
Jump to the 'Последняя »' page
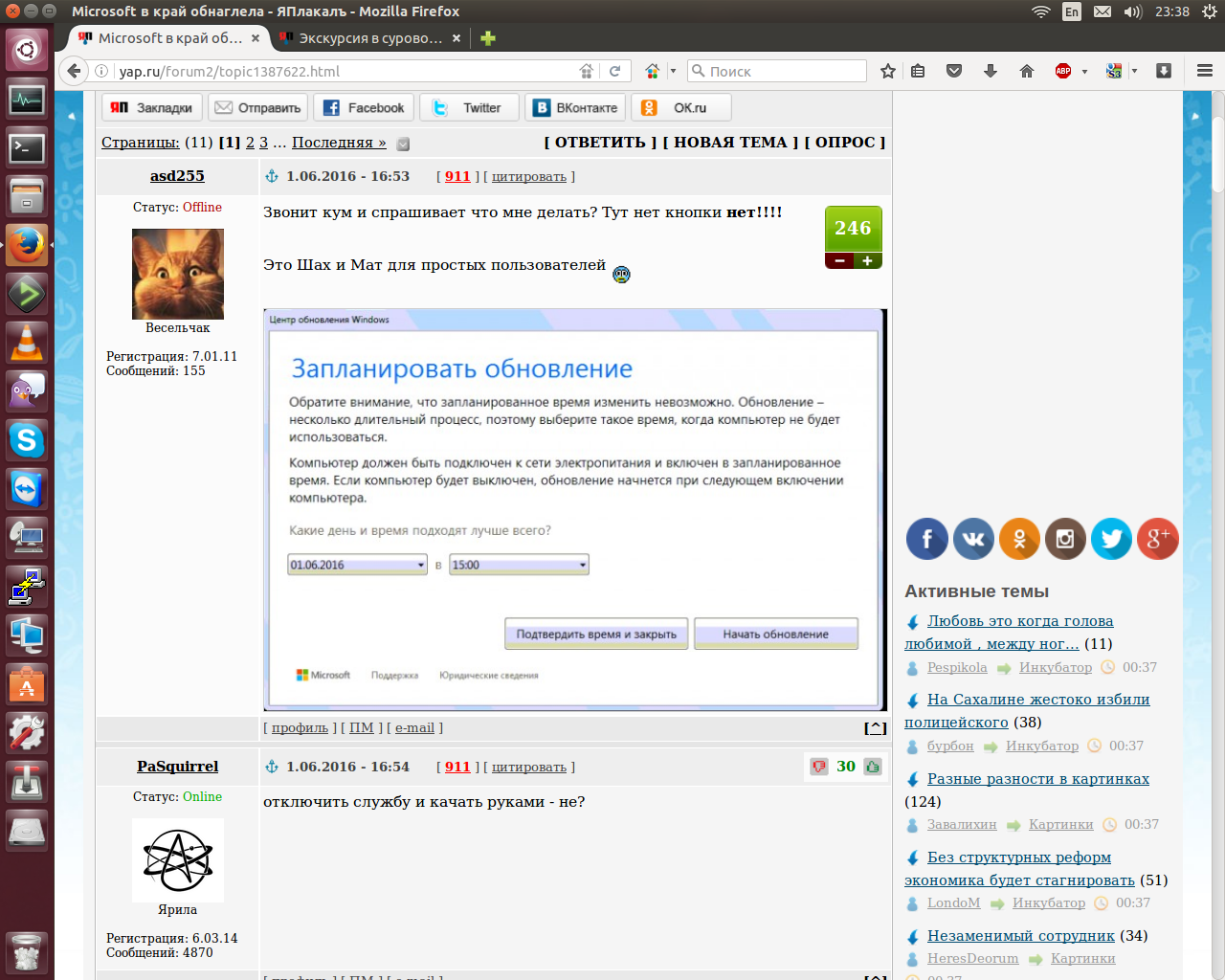(x=339, y=142)
